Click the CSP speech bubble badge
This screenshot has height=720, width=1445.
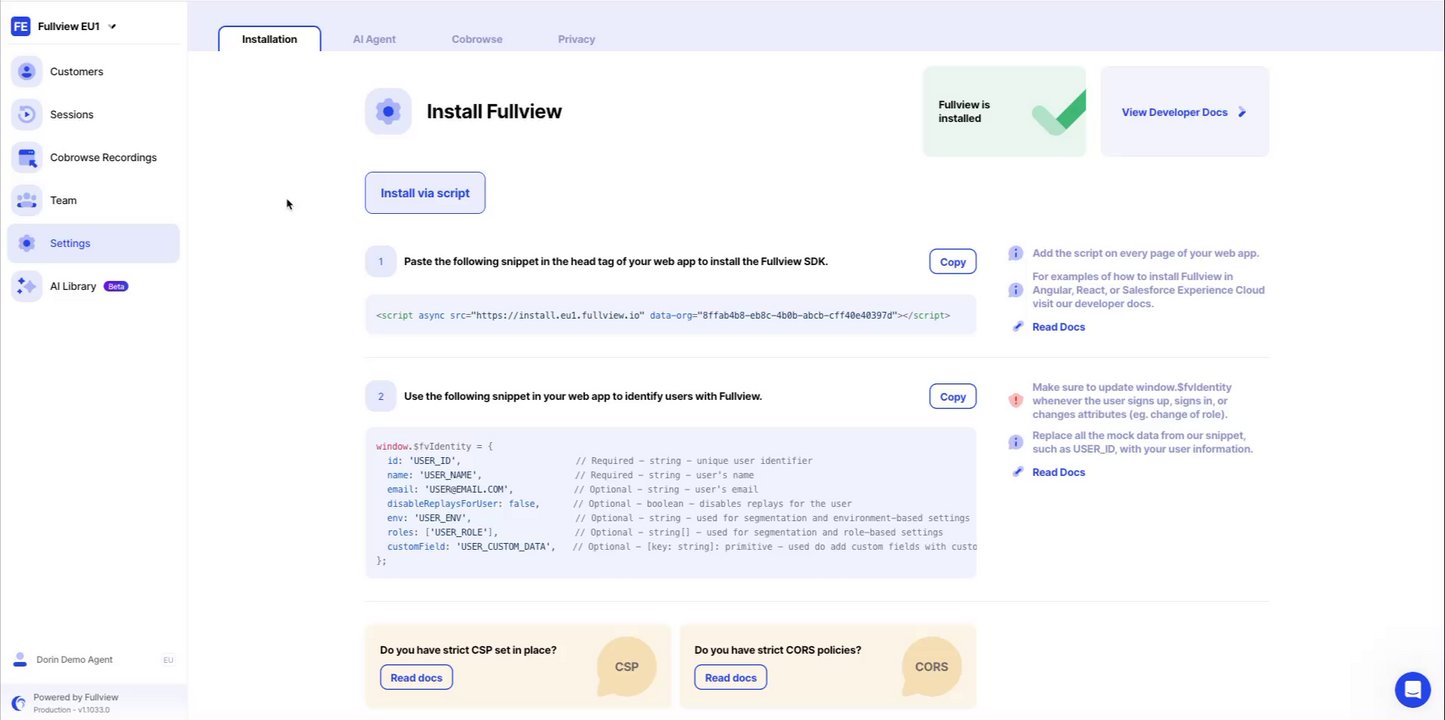click(x=626, y=666)
